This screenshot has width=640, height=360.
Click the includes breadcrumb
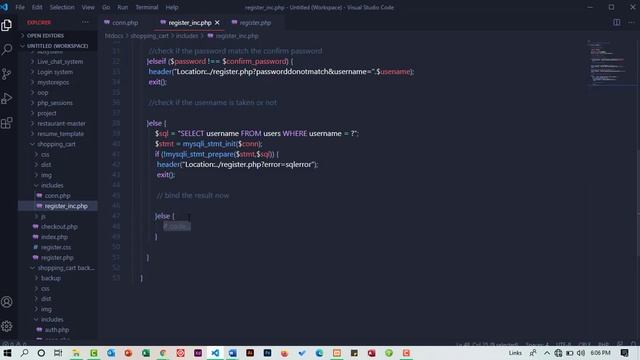pyautogui.click(x=187, y=36)
